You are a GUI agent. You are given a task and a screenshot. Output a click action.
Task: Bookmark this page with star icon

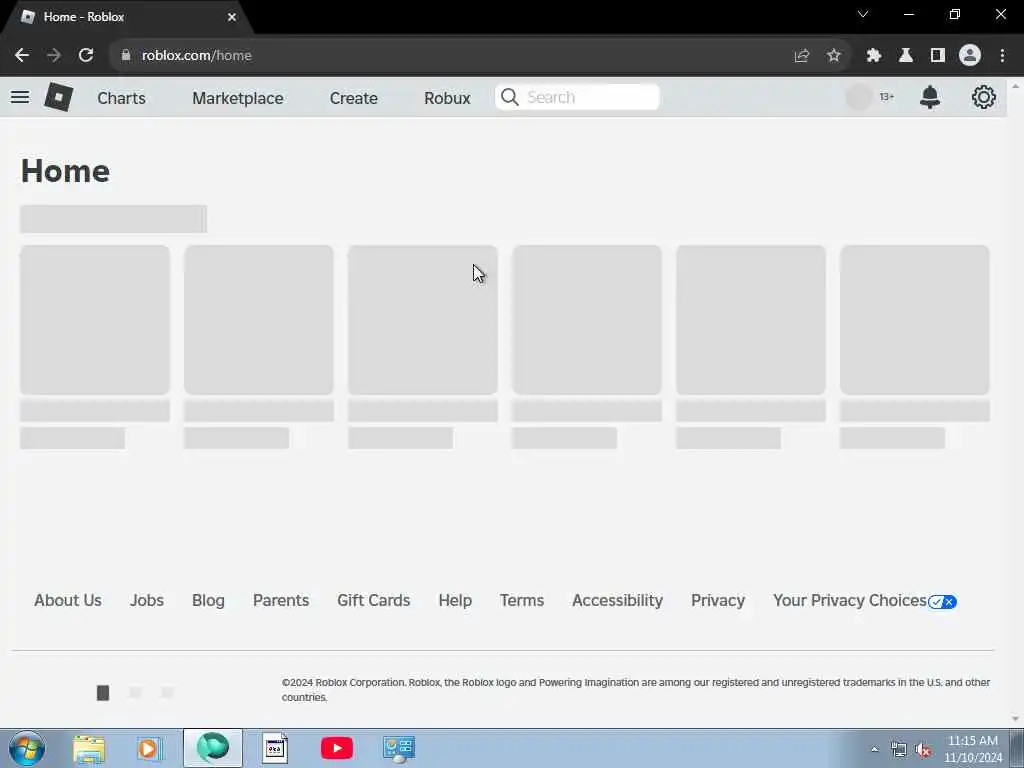click(834, 56)
